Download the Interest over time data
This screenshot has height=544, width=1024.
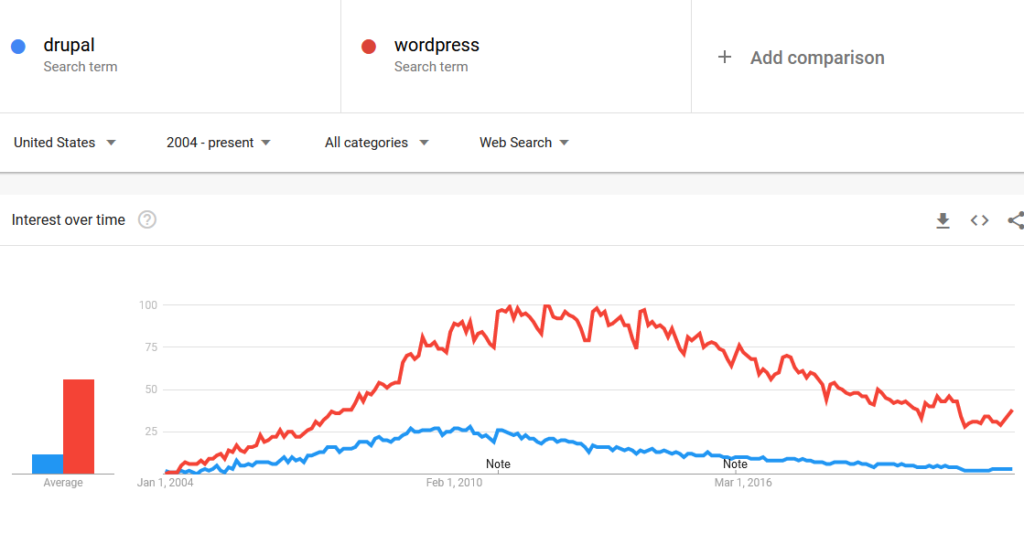(x=942, y=220)
